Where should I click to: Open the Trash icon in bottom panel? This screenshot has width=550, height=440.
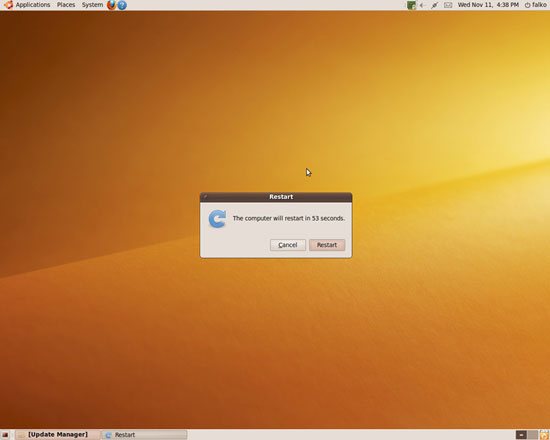pyautogui.click(x=544, y=435)
